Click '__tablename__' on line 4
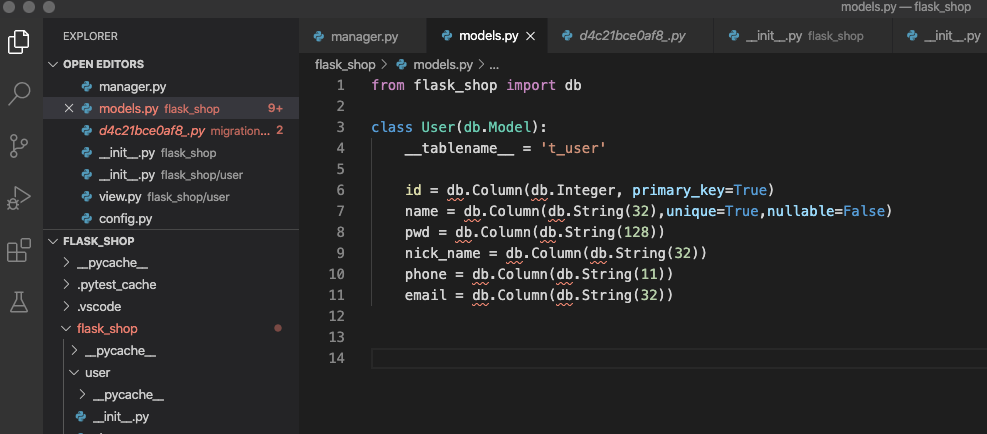The height and width of the screenshot is (434, 987). [458, 148]
